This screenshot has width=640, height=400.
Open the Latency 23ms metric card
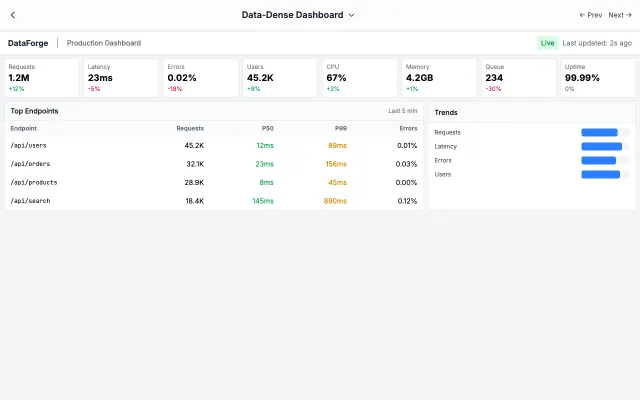coord(121,78)
